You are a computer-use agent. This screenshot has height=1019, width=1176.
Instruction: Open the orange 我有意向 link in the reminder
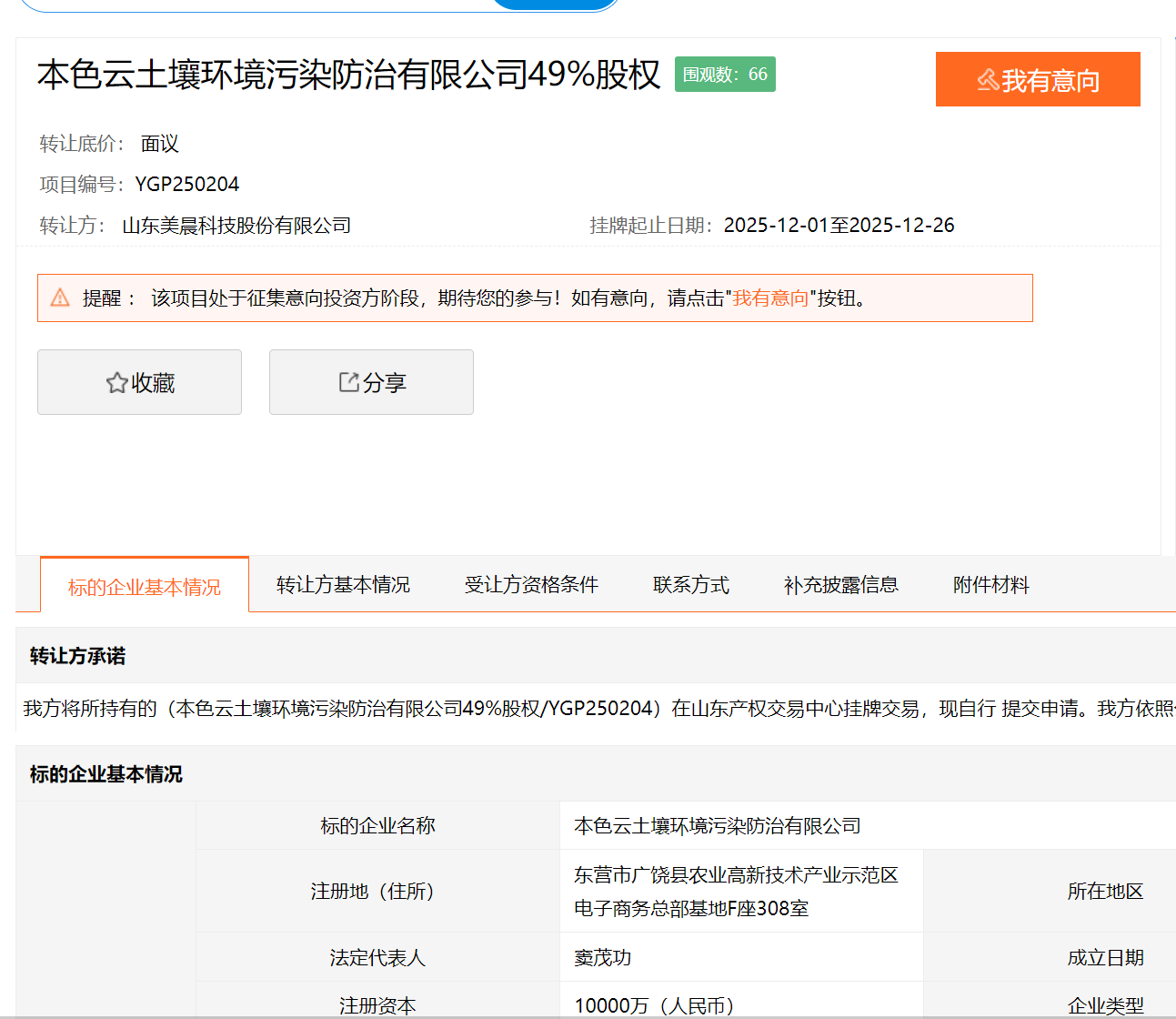click(x=770, y=298)
